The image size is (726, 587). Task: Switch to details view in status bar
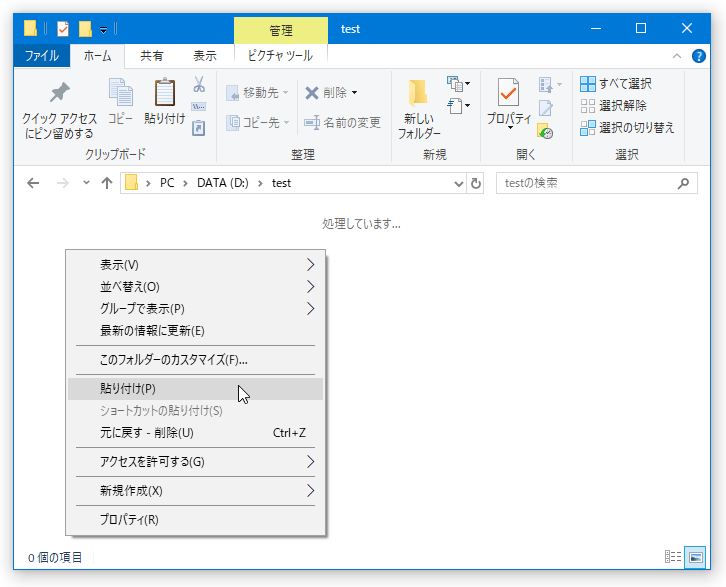tap(673, 557)
